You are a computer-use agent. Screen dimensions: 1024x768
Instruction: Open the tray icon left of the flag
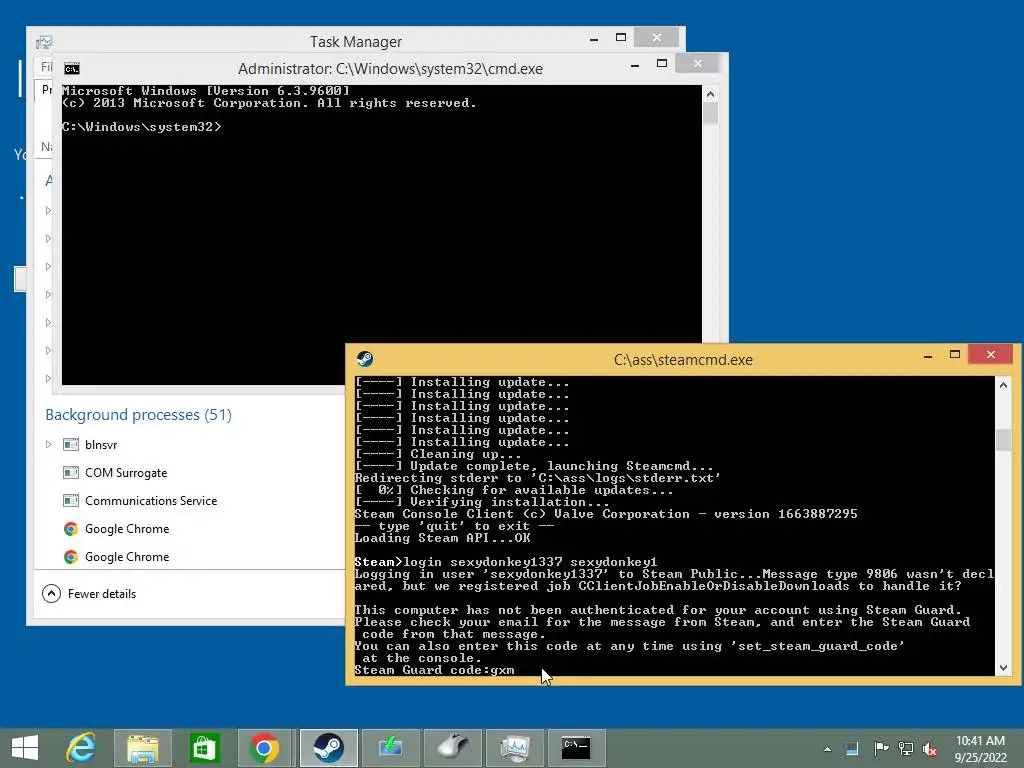[852, 748]
